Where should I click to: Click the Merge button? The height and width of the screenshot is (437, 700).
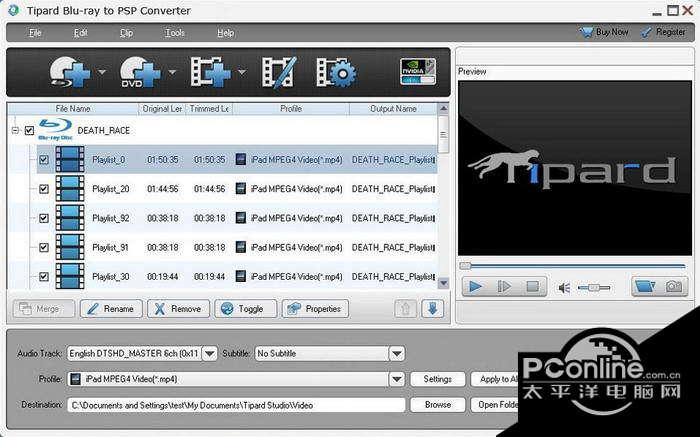pos(44,309)
